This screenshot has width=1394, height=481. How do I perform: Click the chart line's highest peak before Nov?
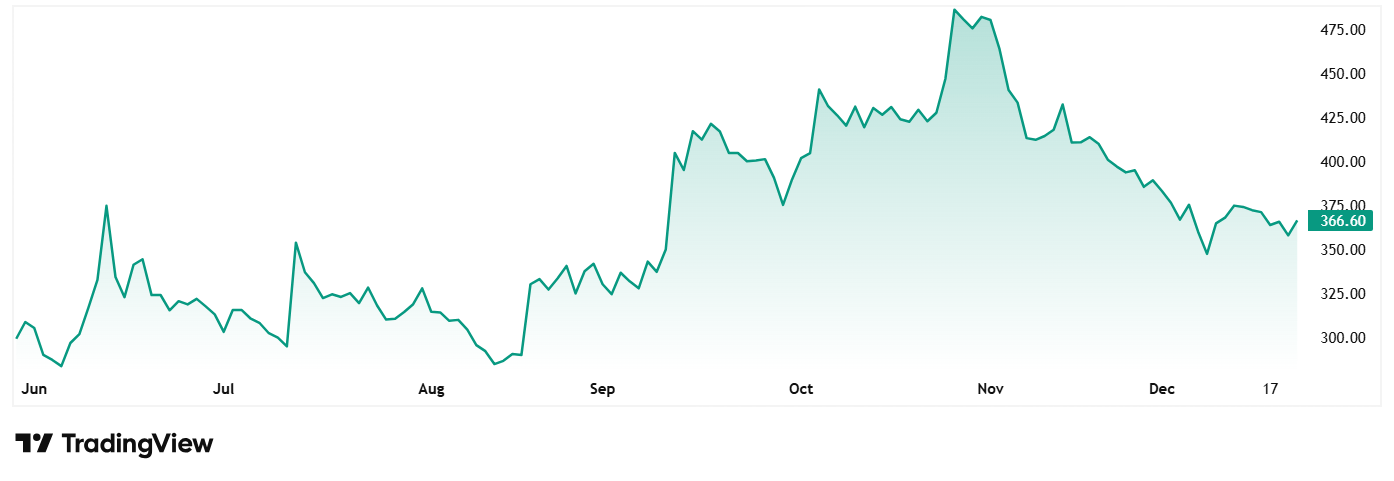pyautogui.click(x=955, y=10)
